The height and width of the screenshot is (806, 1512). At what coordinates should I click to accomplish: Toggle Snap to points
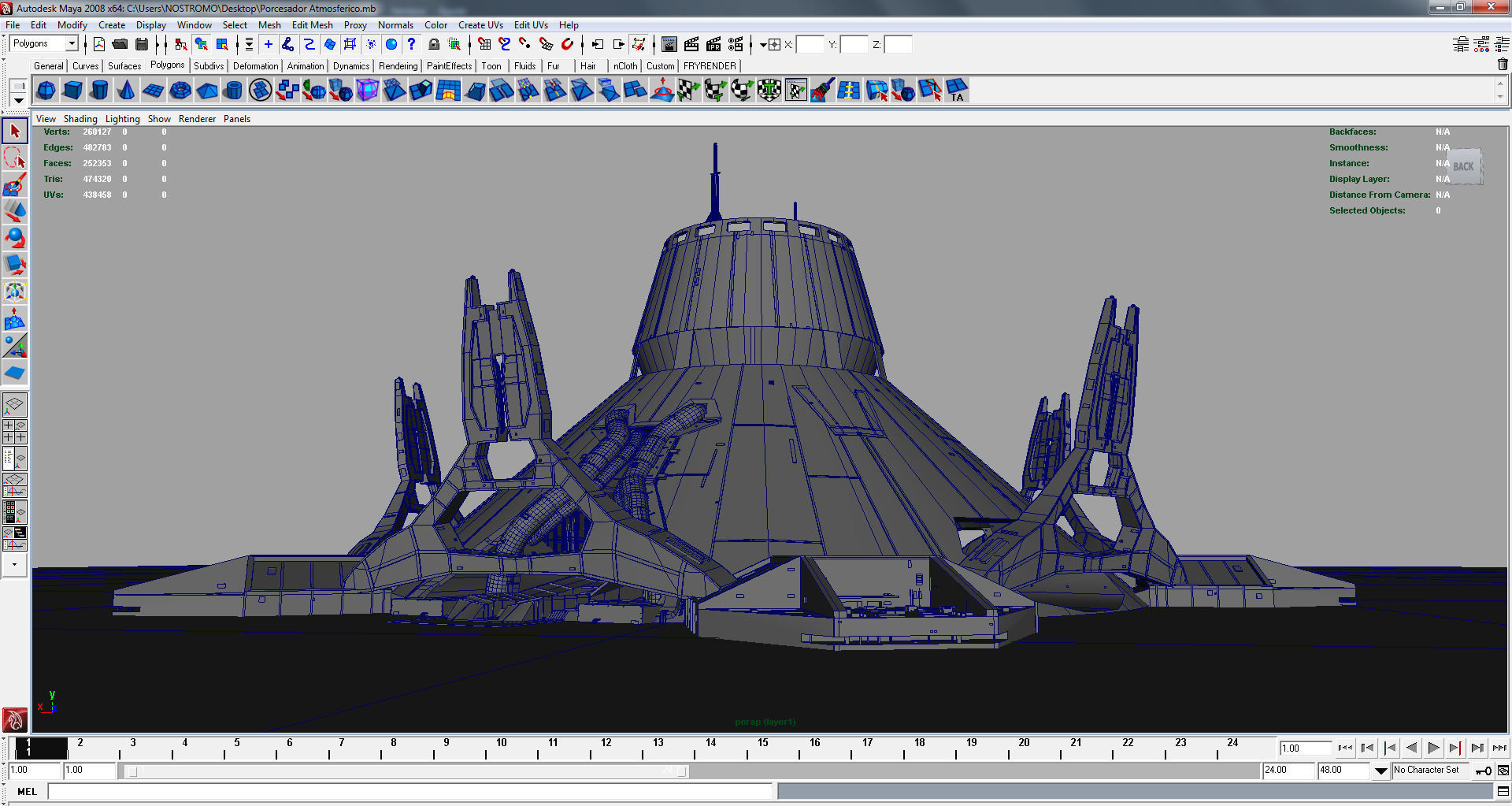pos(525,44)
